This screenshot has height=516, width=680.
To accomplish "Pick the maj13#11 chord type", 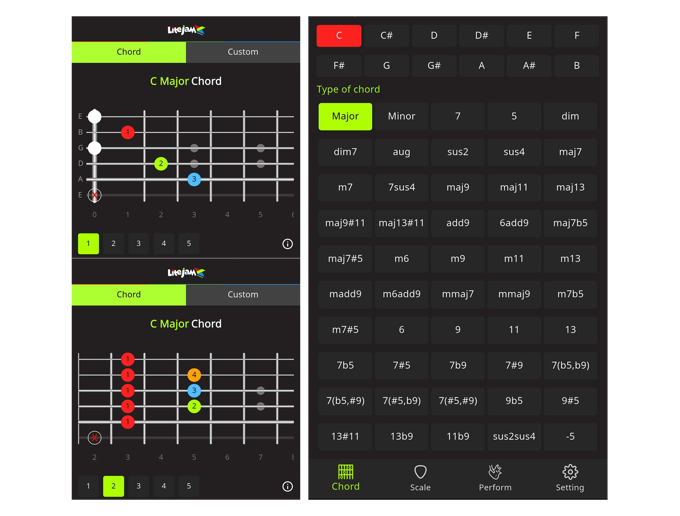I will click(401, 223).
